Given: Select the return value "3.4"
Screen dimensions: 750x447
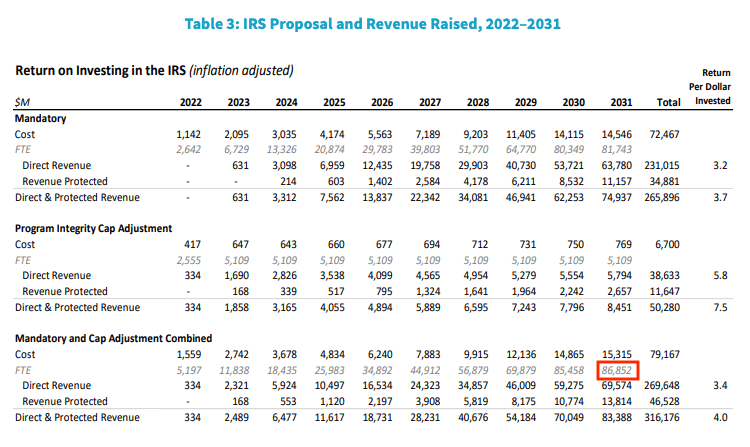Looking at the screenshot, I should [720, 385].
